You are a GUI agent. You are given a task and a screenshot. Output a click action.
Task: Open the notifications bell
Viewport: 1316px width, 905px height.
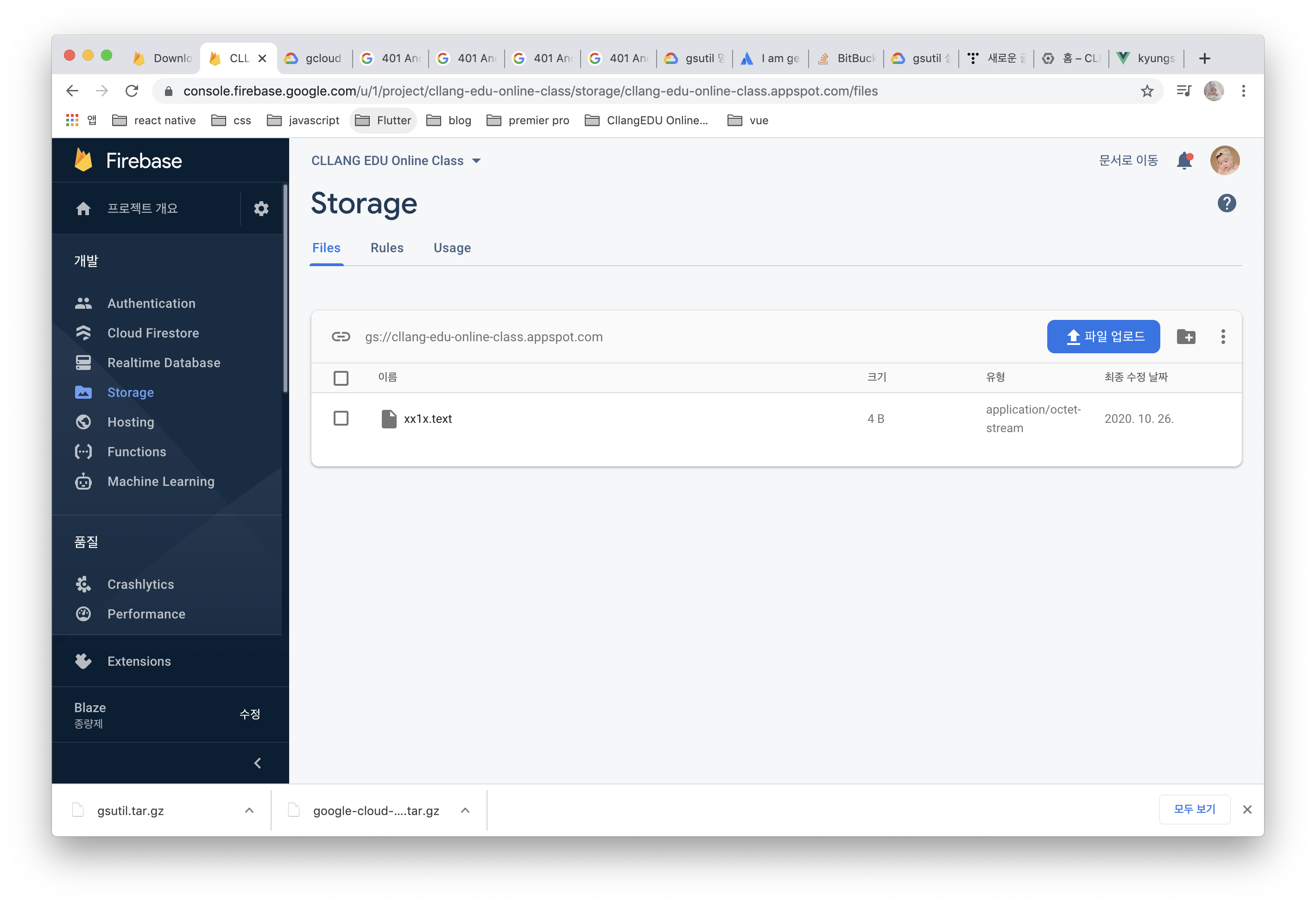point(1184,160)
